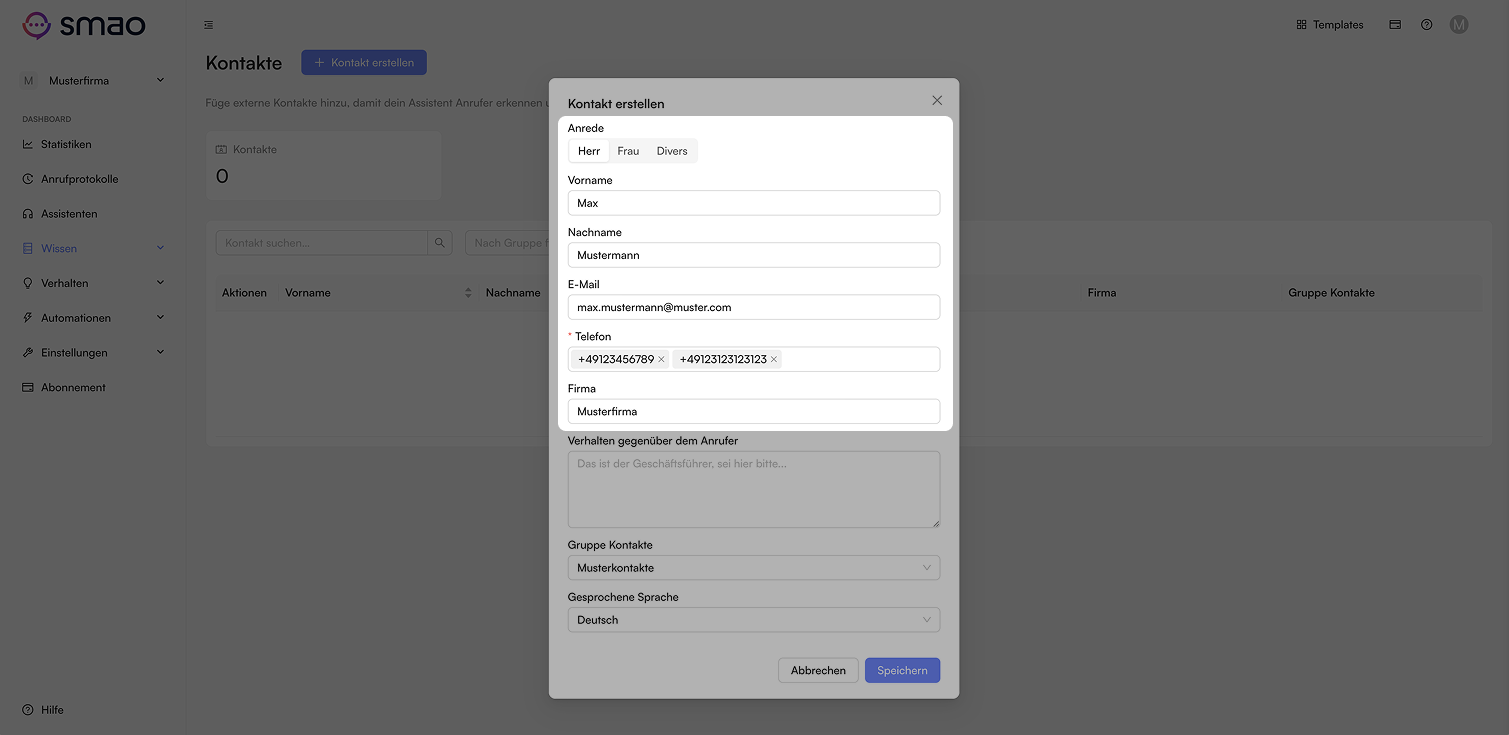Close the Kontakt erstellen dialog
Image resolution: width=1509 pixels, height=735 pixels.
(x=937, y=100)
